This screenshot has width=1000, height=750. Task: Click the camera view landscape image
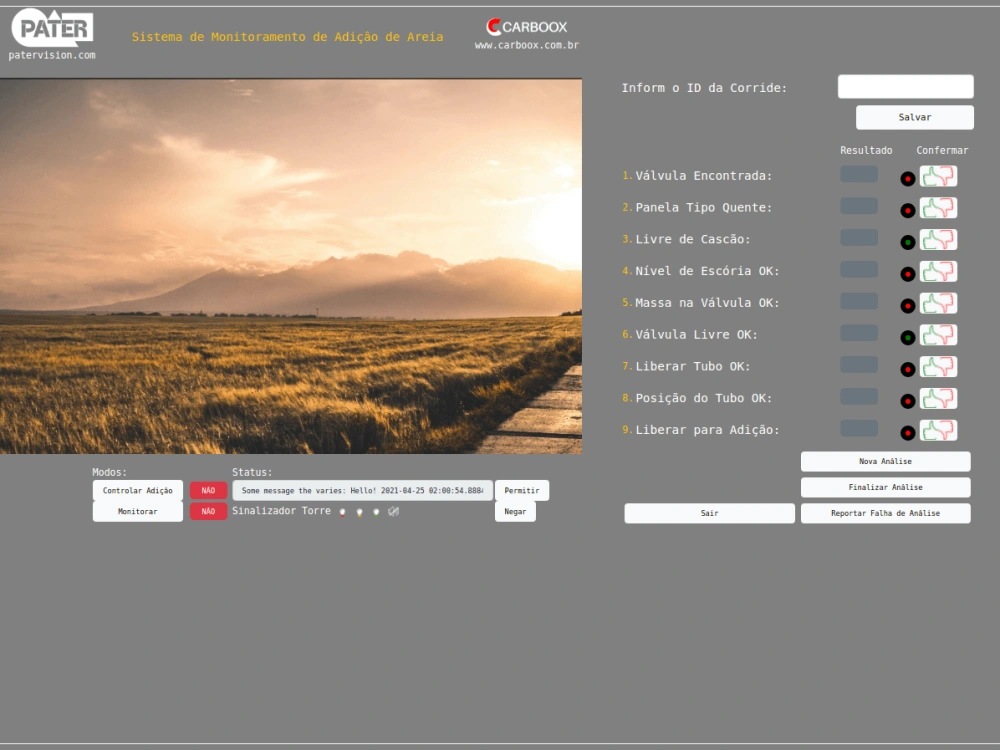coord(291,266)
